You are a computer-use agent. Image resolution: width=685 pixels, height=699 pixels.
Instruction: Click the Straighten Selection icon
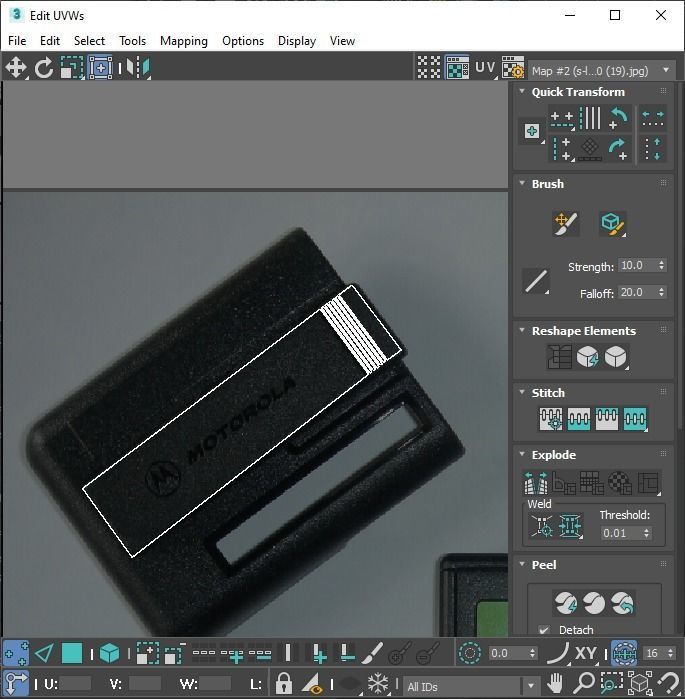559,357
